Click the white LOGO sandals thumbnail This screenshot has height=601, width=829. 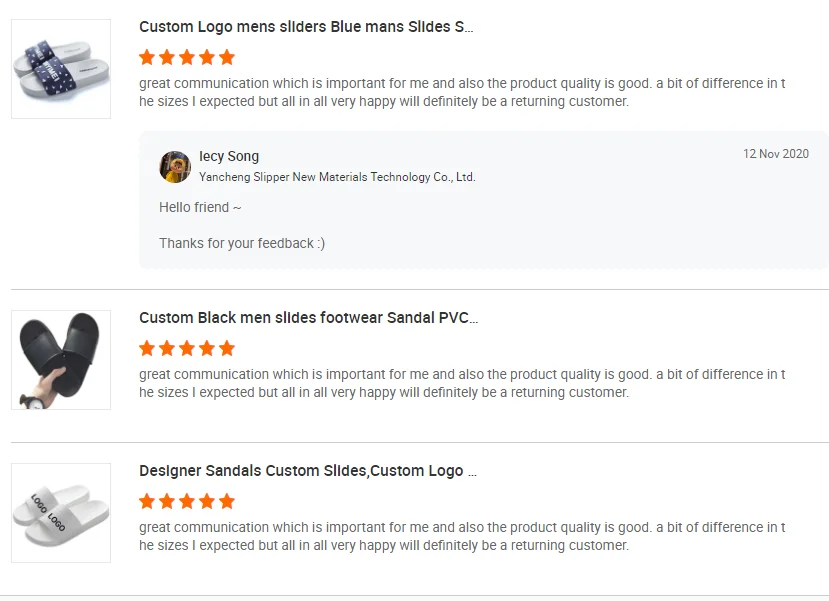click(x=61, y=513)
